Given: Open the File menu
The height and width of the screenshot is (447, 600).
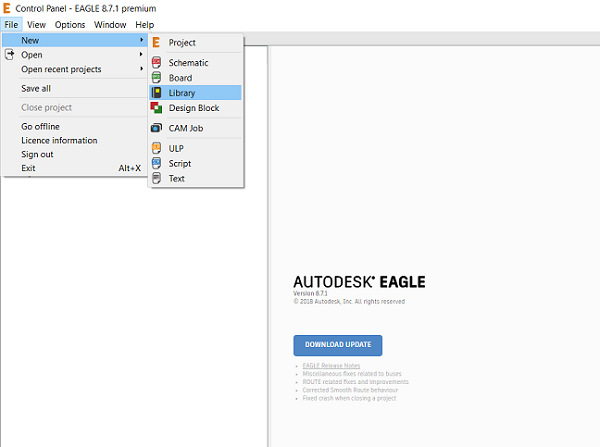Looking at the screenshot, I should click(11, 24).
